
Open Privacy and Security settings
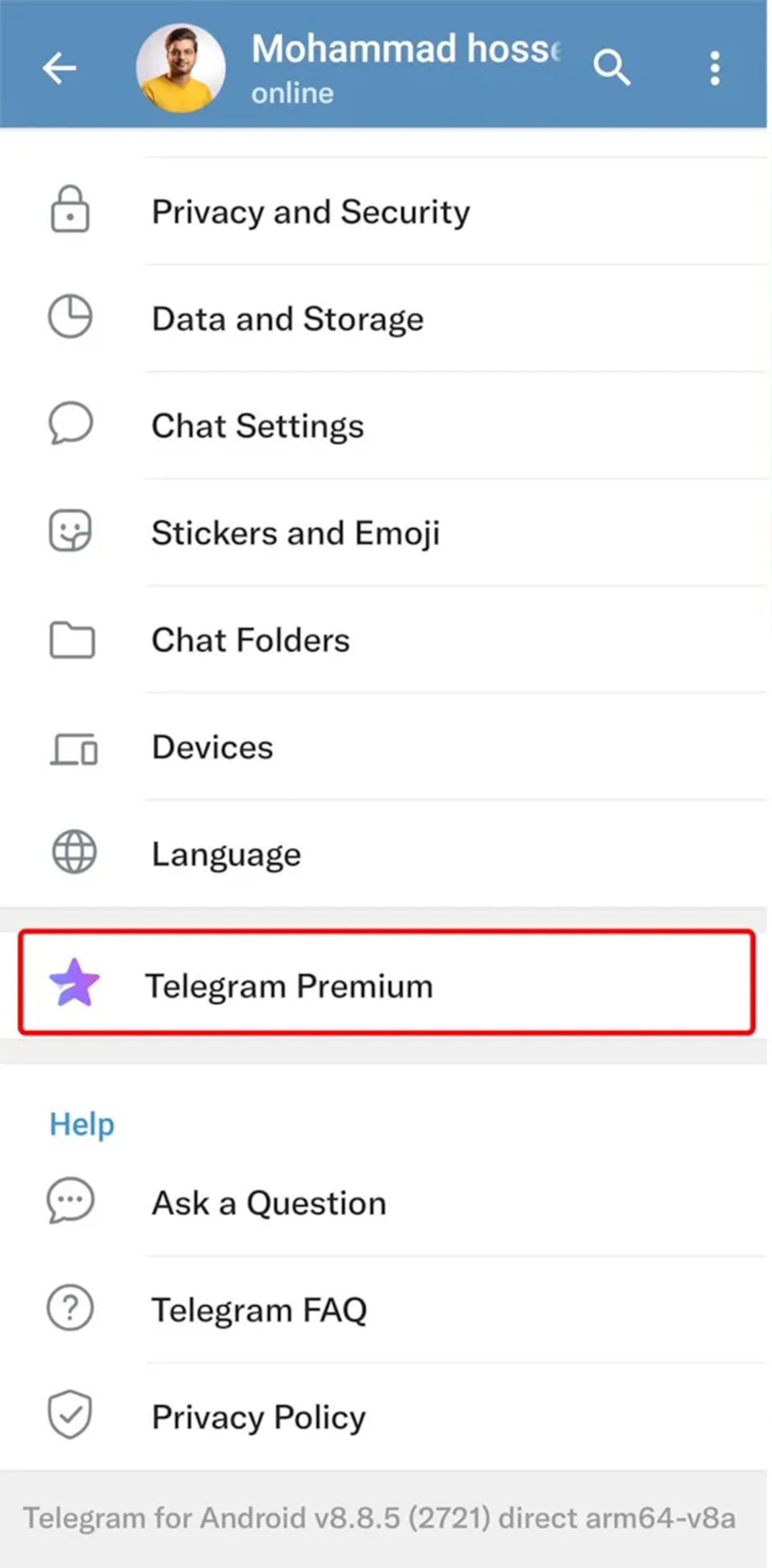point(384,211)
